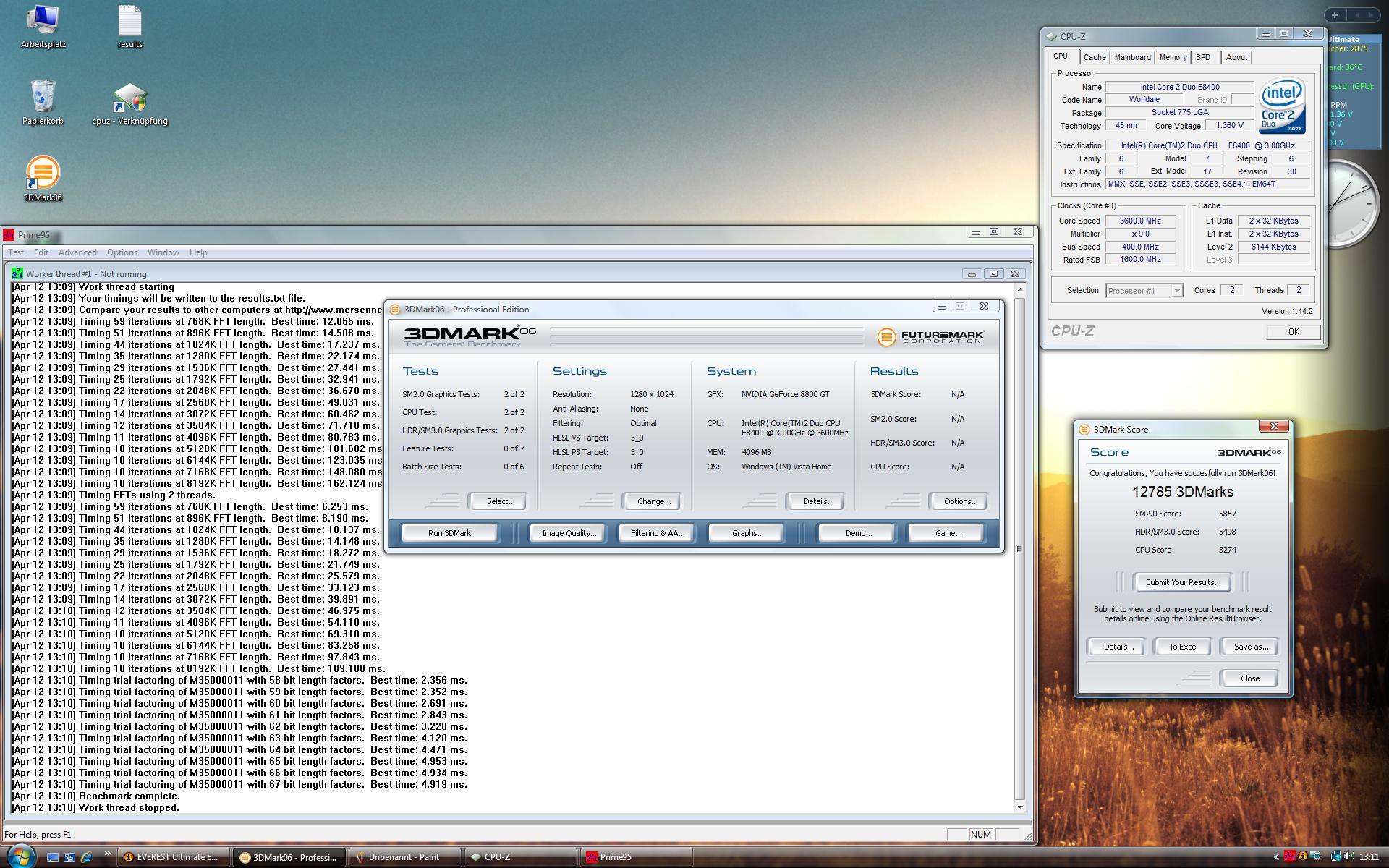Image resolution: width=1389 pixels, height=868 pixels.
Task: Switch to CPU-Z taskbar button
Action: 520,857
